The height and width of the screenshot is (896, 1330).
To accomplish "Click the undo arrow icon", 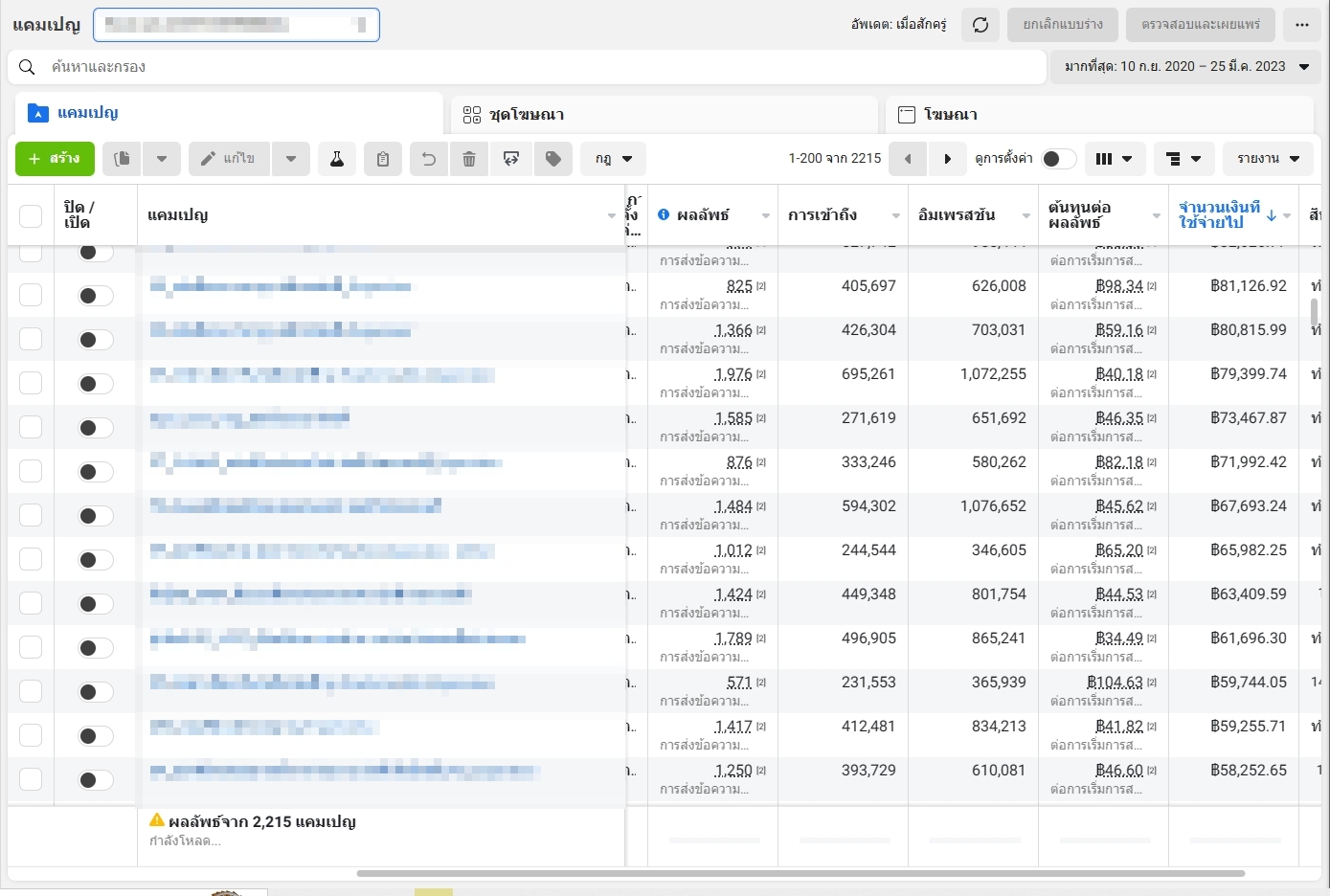I will 429,159.
